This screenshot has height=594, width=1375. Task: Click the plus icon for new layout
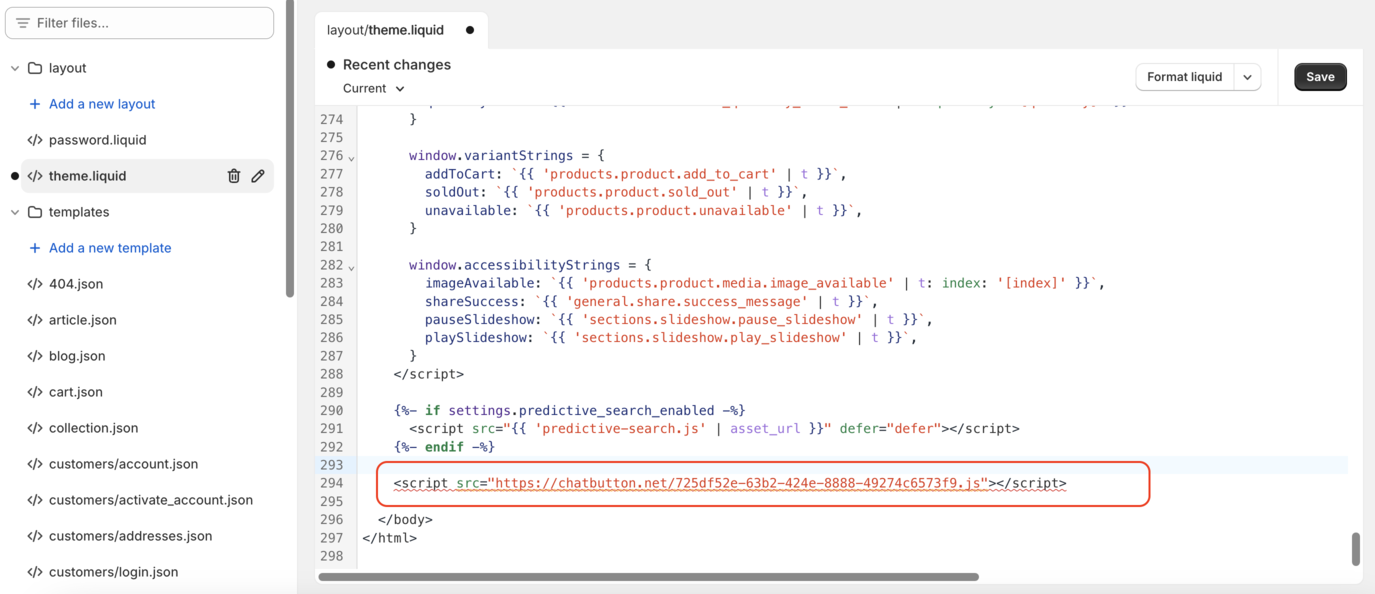click(35, 104)
